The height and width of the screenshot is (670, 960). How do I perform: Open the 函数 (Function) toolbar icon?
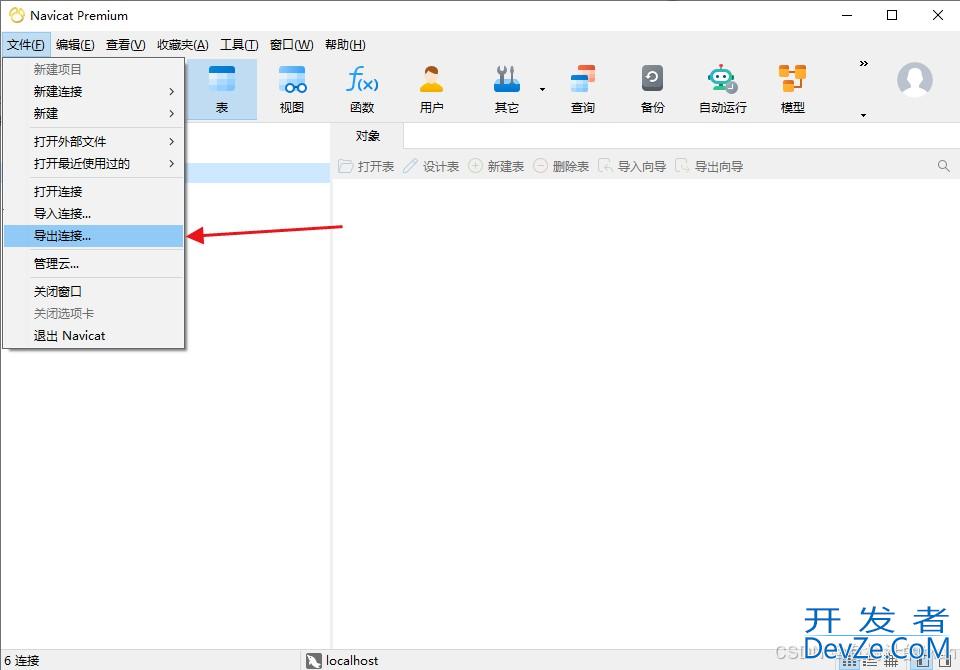point(362,89)
